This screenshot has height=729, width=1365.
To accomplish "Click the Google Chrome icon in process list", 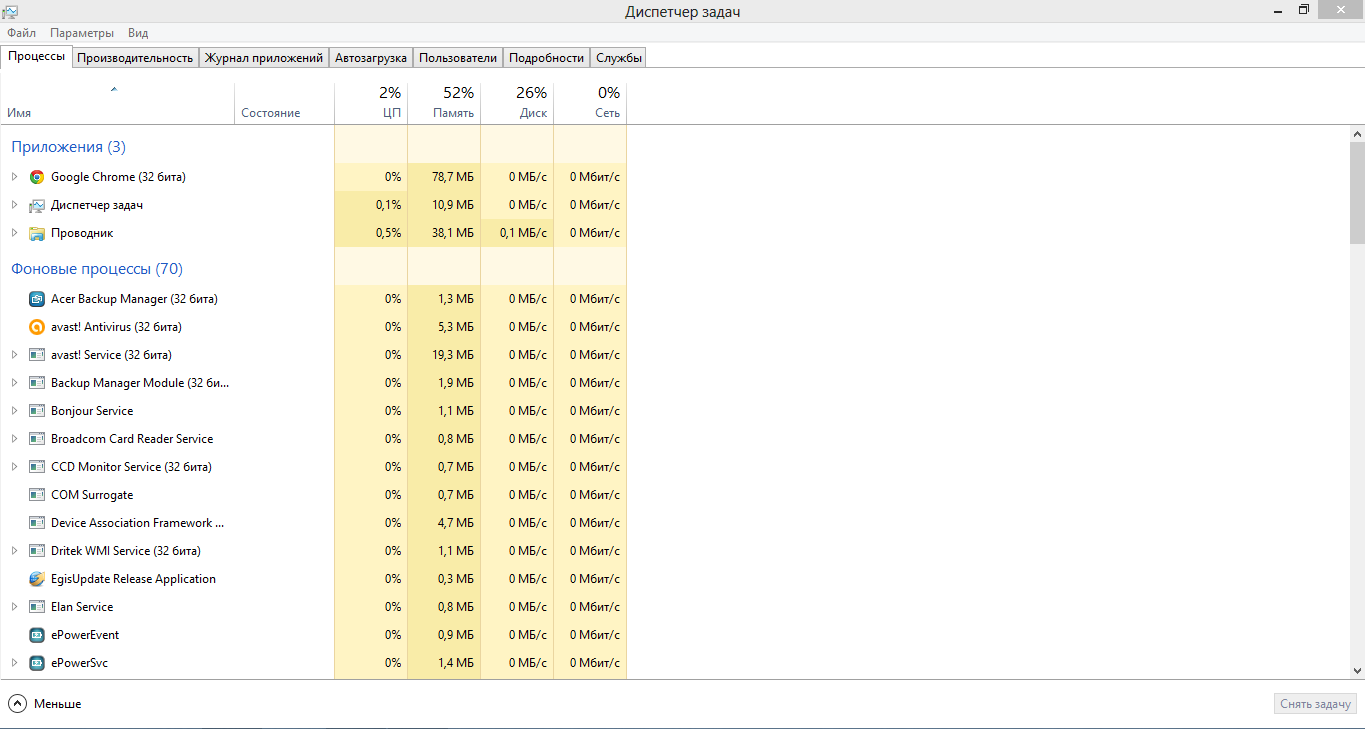I will (x=37, y=177).
